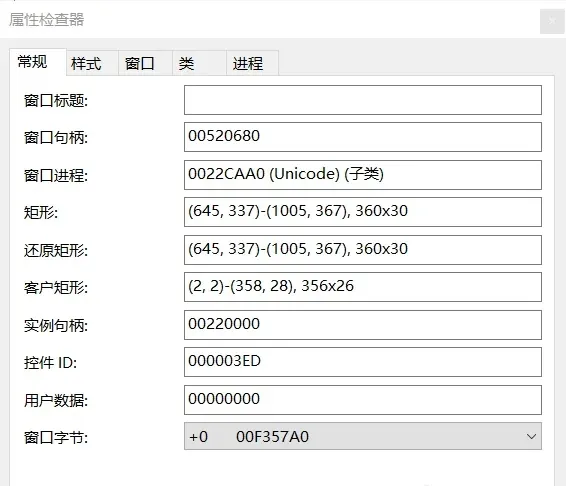
Task: Click the 客户矩形: label
Action: (56, 288)
